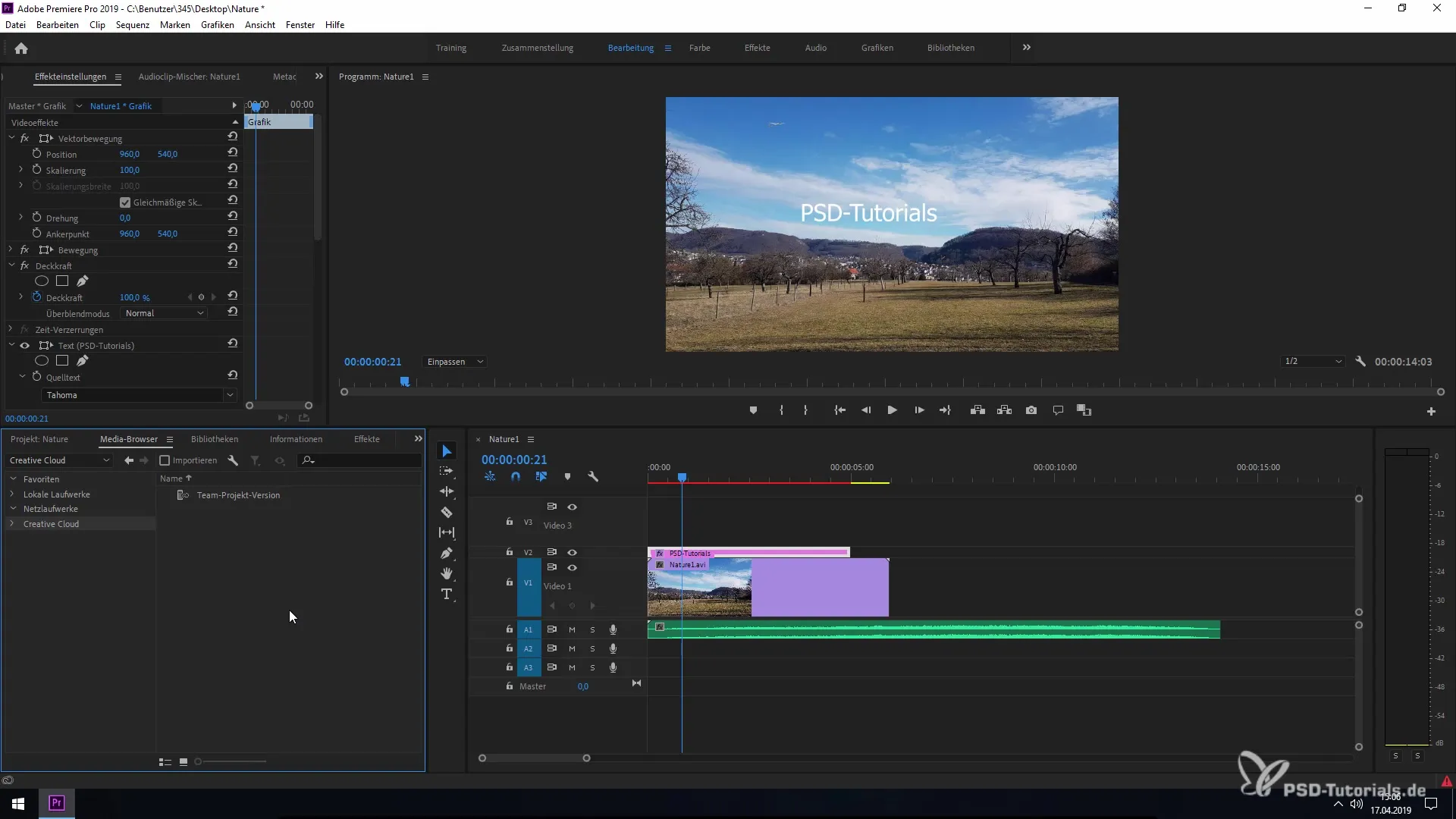Select the Track Select Forward tool
Image resolution: width=1456 pixels, height=819 pixels.
pyautogui.click(x=447, y=471)
